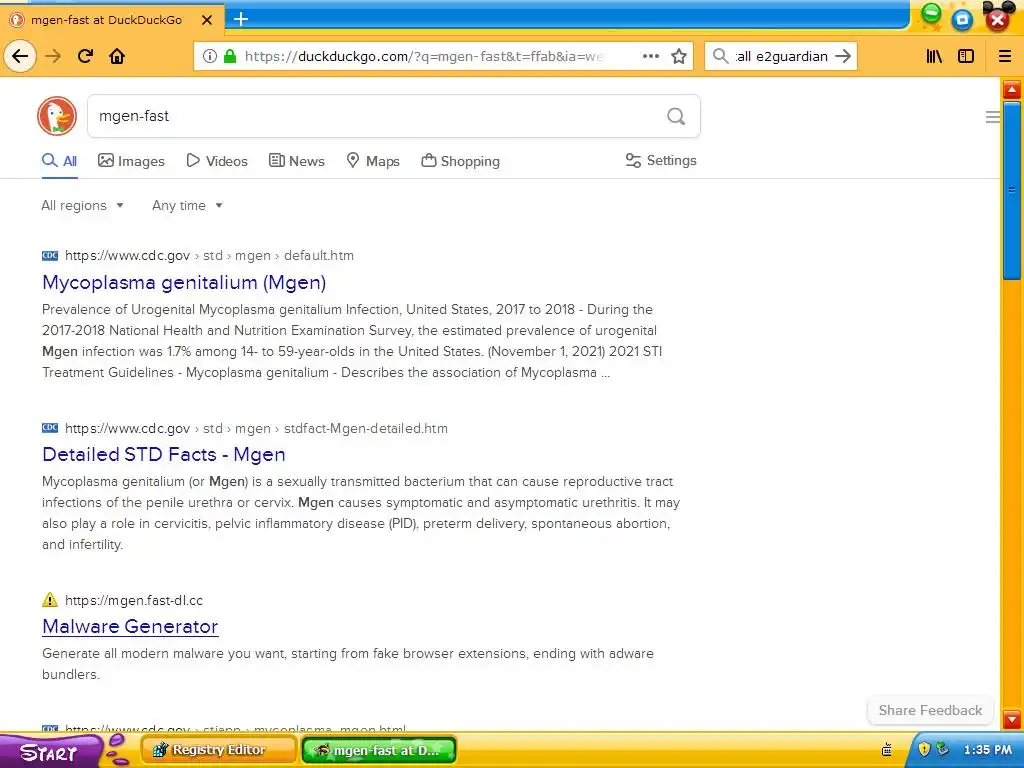The height and width of the screenshot is (768, 1024).
Task: Click the scrollbar up arrow
Action: click(1012, 89)
